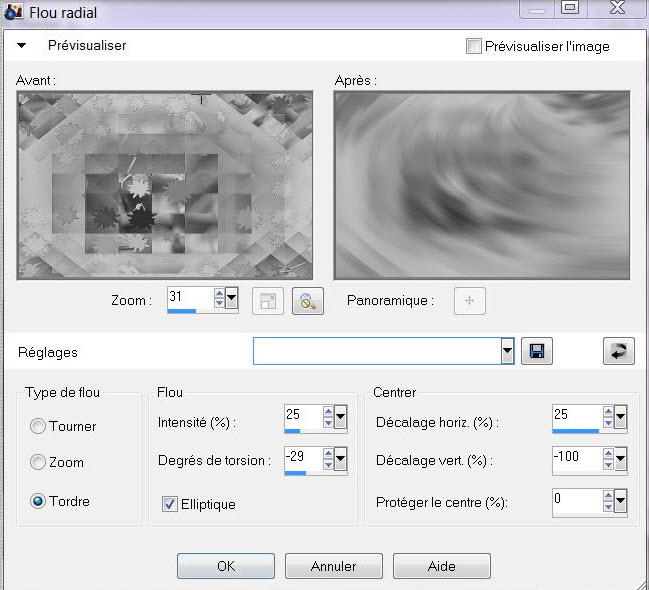Image resolution: width=649 pixels, height=590 pixels.
Task: Click the magnifier preview zoom icon
Action: click(x=308, y=301)
